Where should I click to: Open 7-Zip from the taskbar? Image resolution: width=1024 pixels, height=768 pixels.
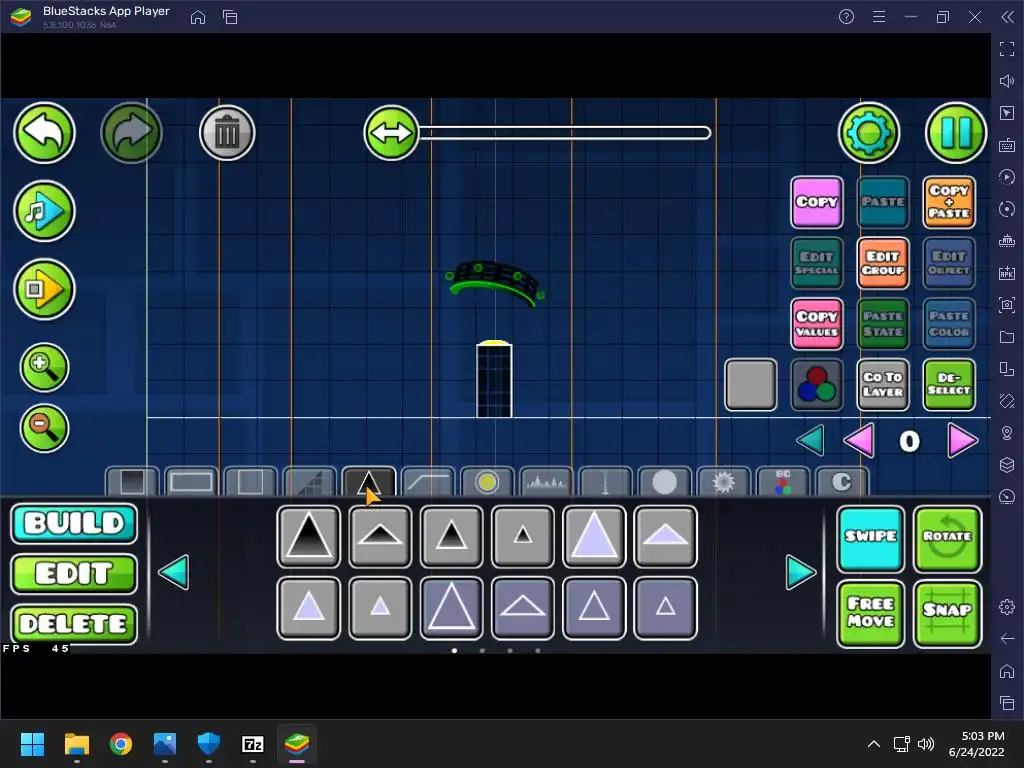click(x=253, y=744)
